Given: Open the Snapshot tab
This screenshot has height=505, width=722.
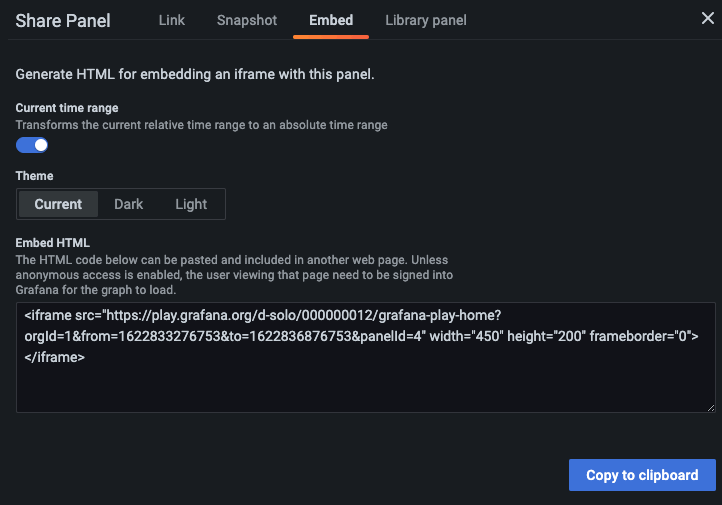Looking at the screenshot, I should [x=247, y=20].
